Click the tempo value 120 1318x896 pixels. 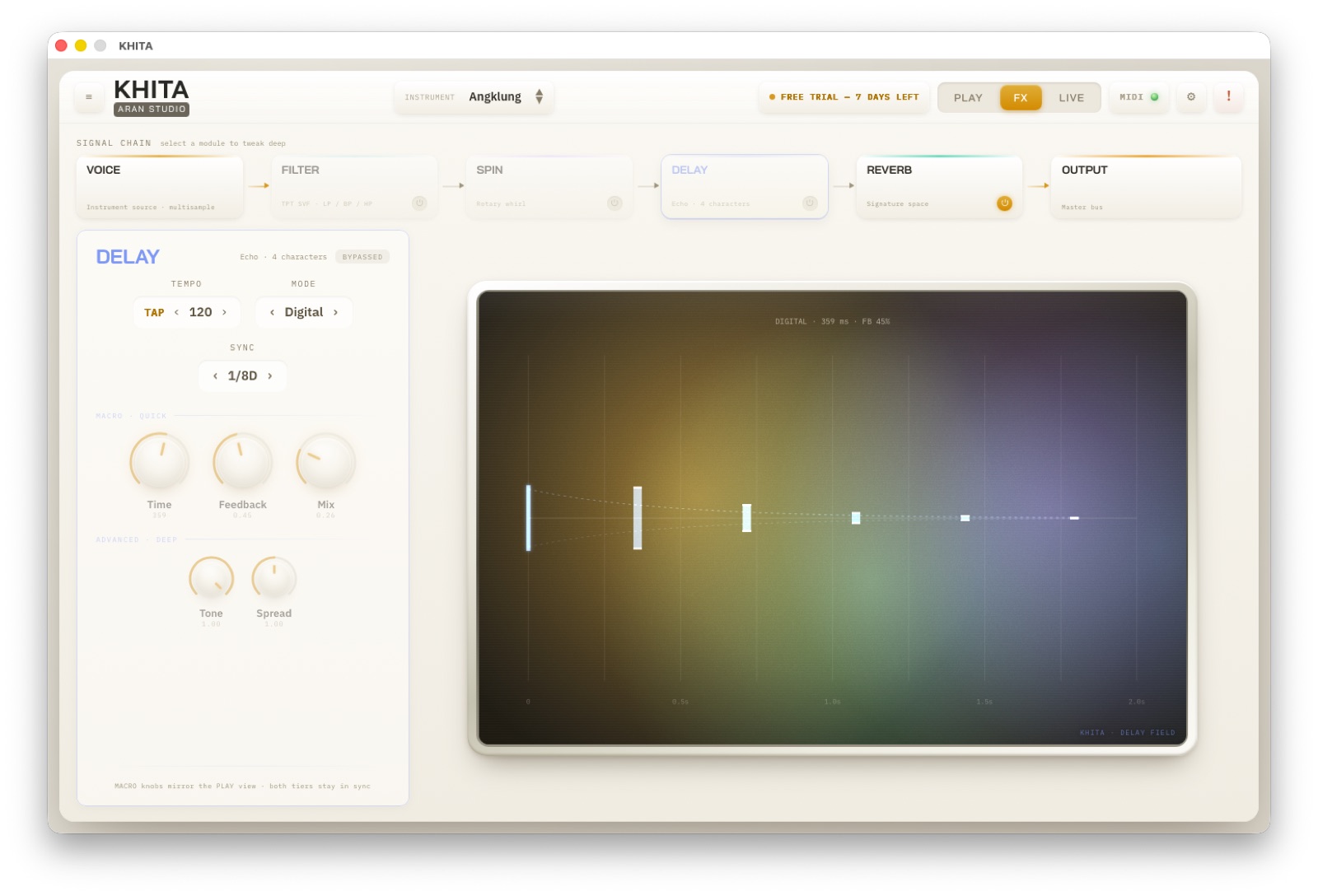200,312
